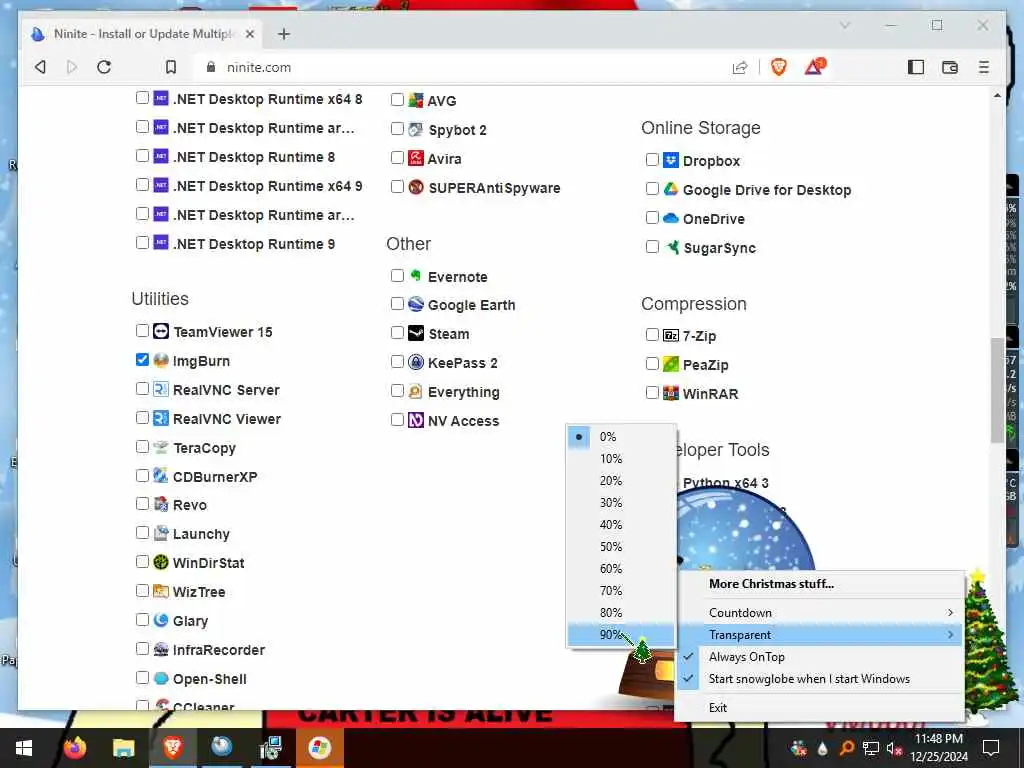
Task: Select 0% transparency option
Action: 620,437
